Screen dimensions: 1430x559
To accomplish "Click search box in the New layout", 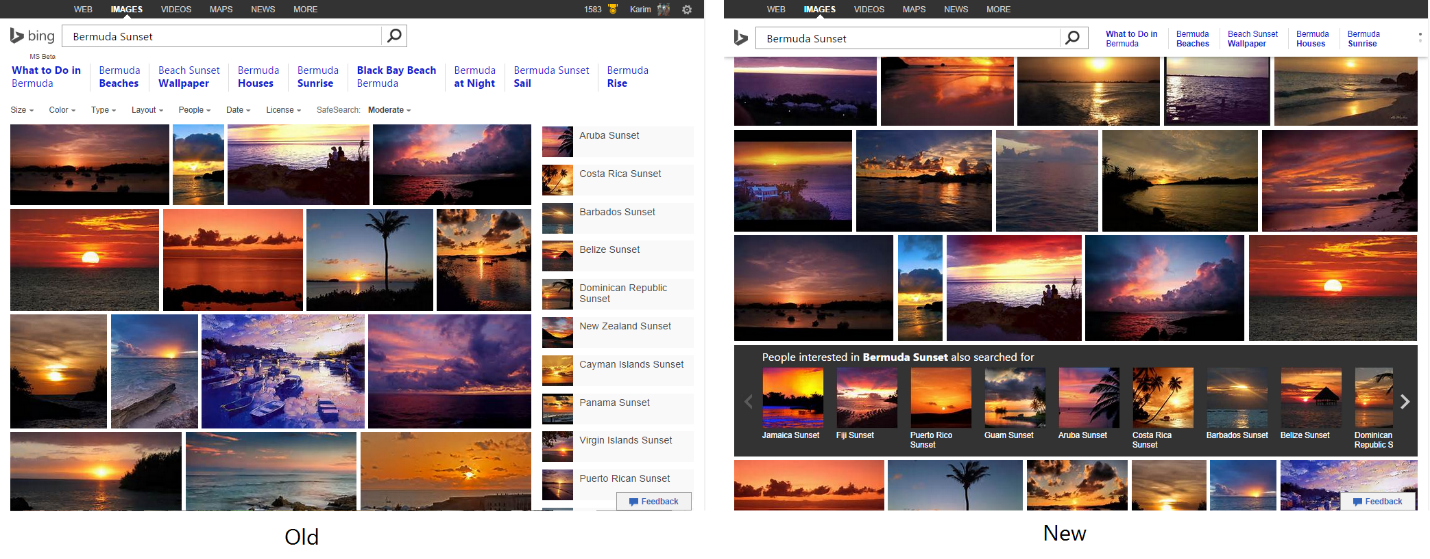I will 908,38.
